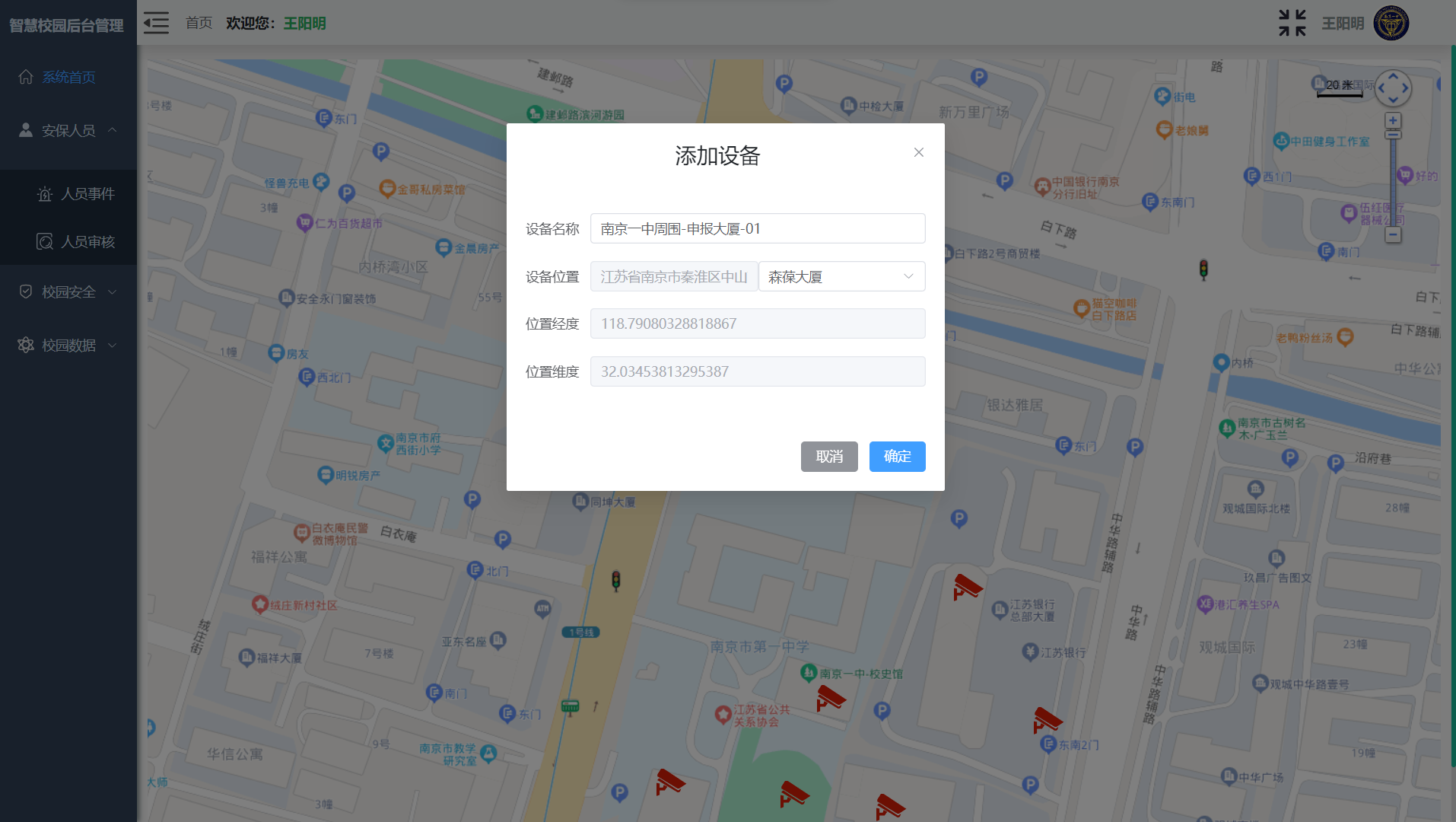1456x822 pixels.
Task: Click the 南京一中-校史馆 map marker
Action: (x=809, y=673)
